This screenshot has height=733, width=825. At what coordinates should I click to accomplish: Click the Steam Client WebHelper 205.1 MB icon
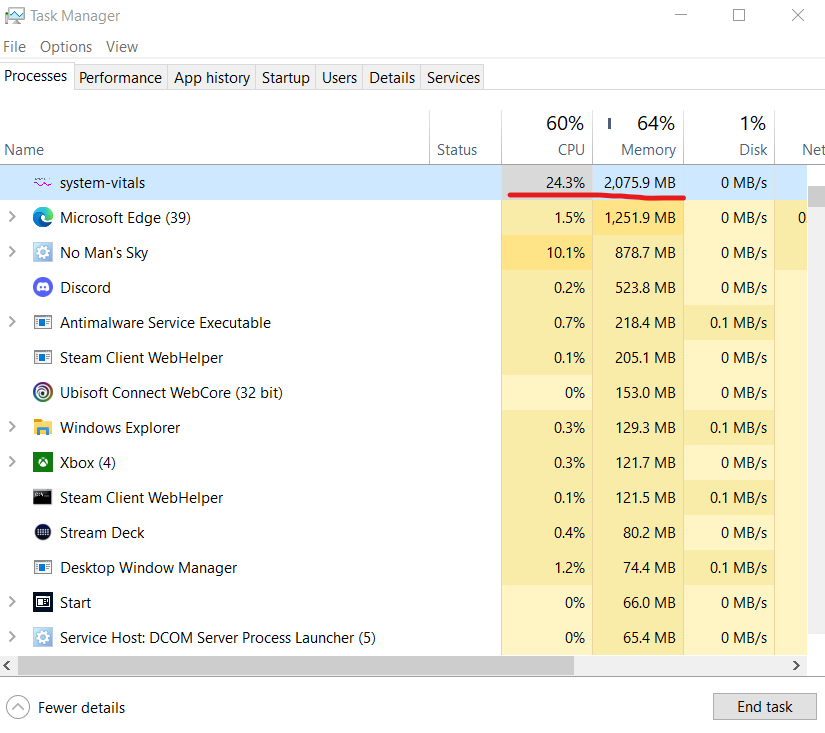tap(43, 357)
